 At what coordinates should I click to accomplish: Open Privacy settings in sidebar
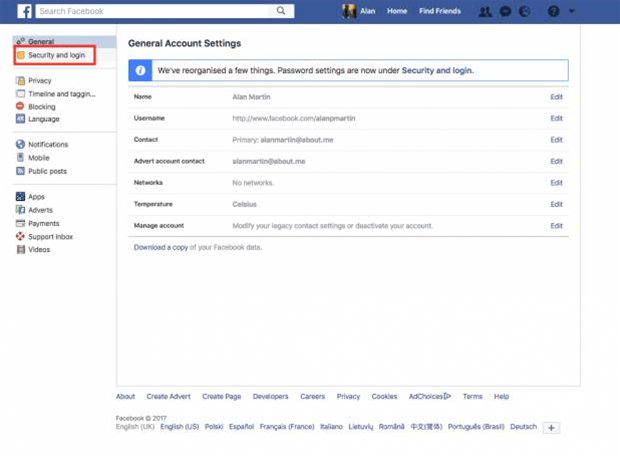40,81
